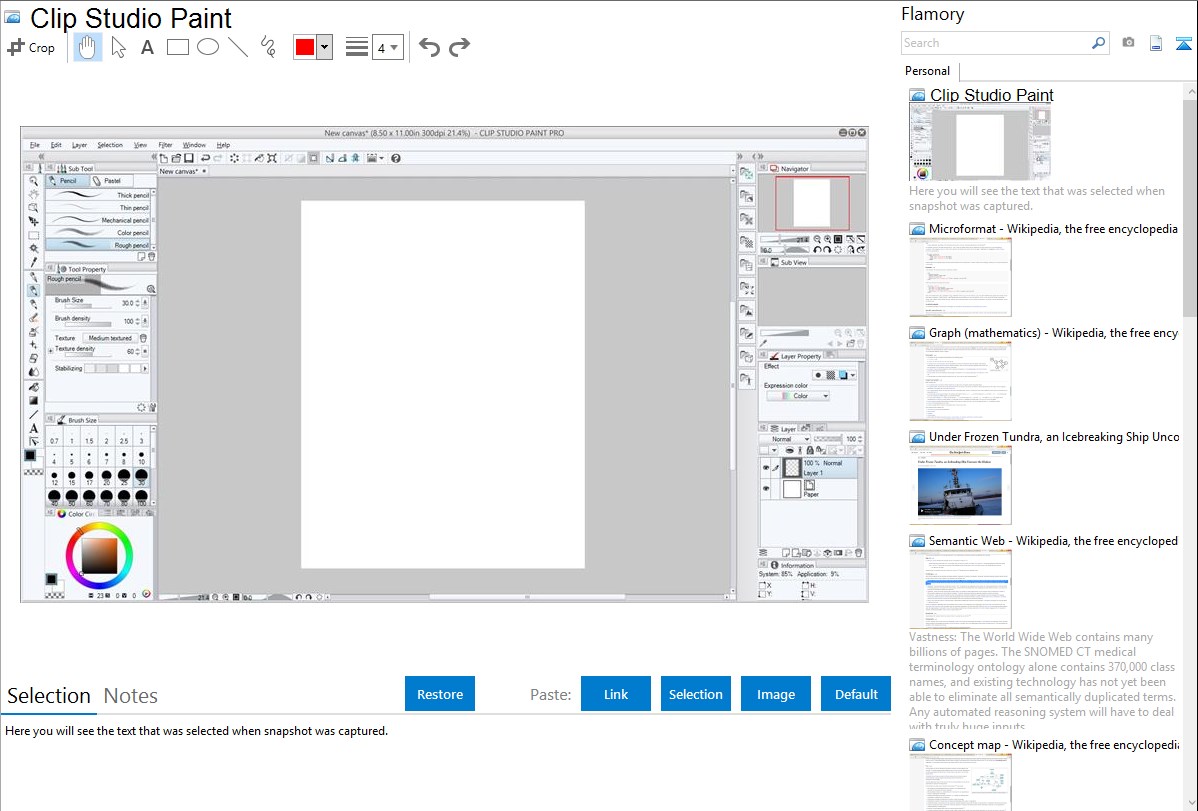Click the Paste Default button
This screenshot has height=811, width=1198.
(x=856, y=694)
